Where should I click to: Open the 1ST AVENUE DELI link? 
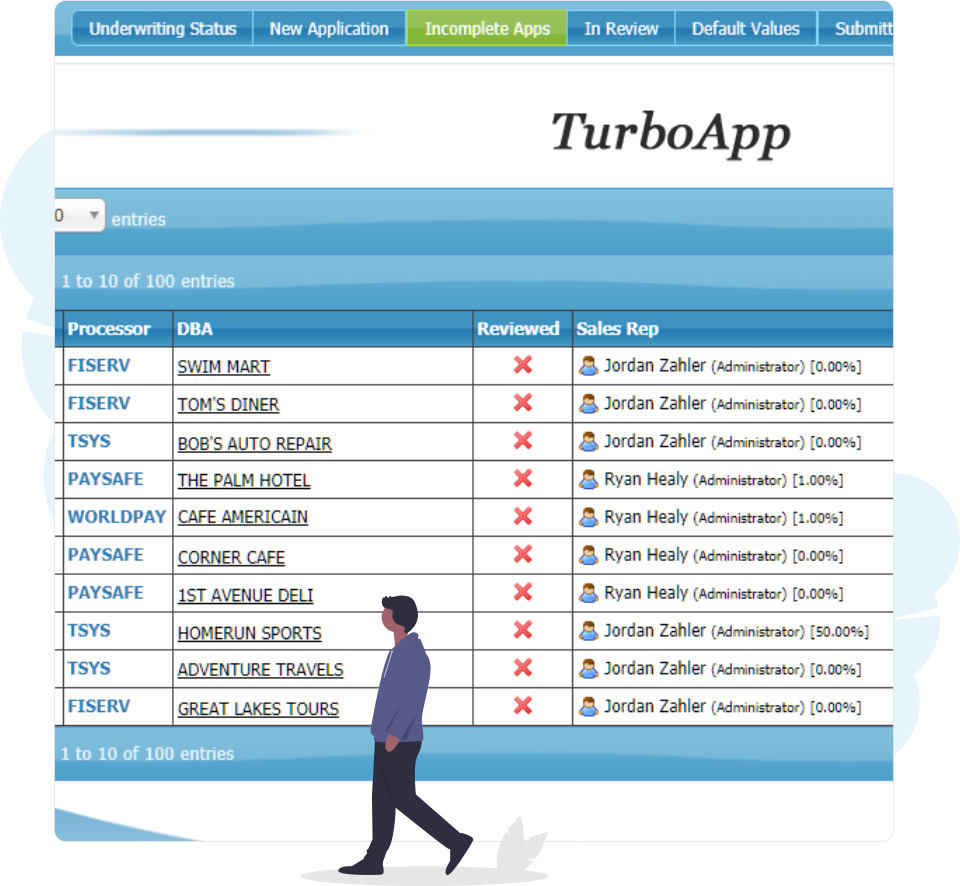(246, 595)
